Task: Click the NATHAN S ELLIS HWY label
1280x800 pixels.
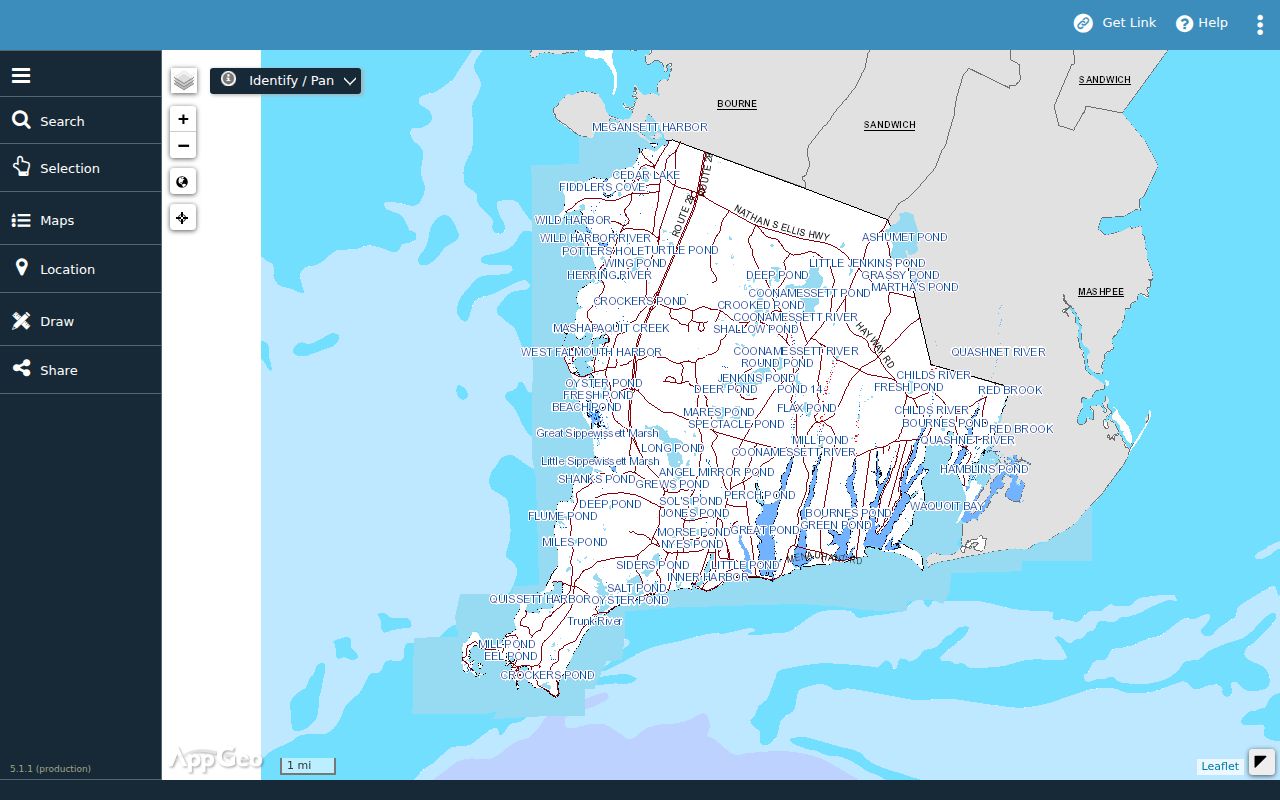Action: coord(782,223)
